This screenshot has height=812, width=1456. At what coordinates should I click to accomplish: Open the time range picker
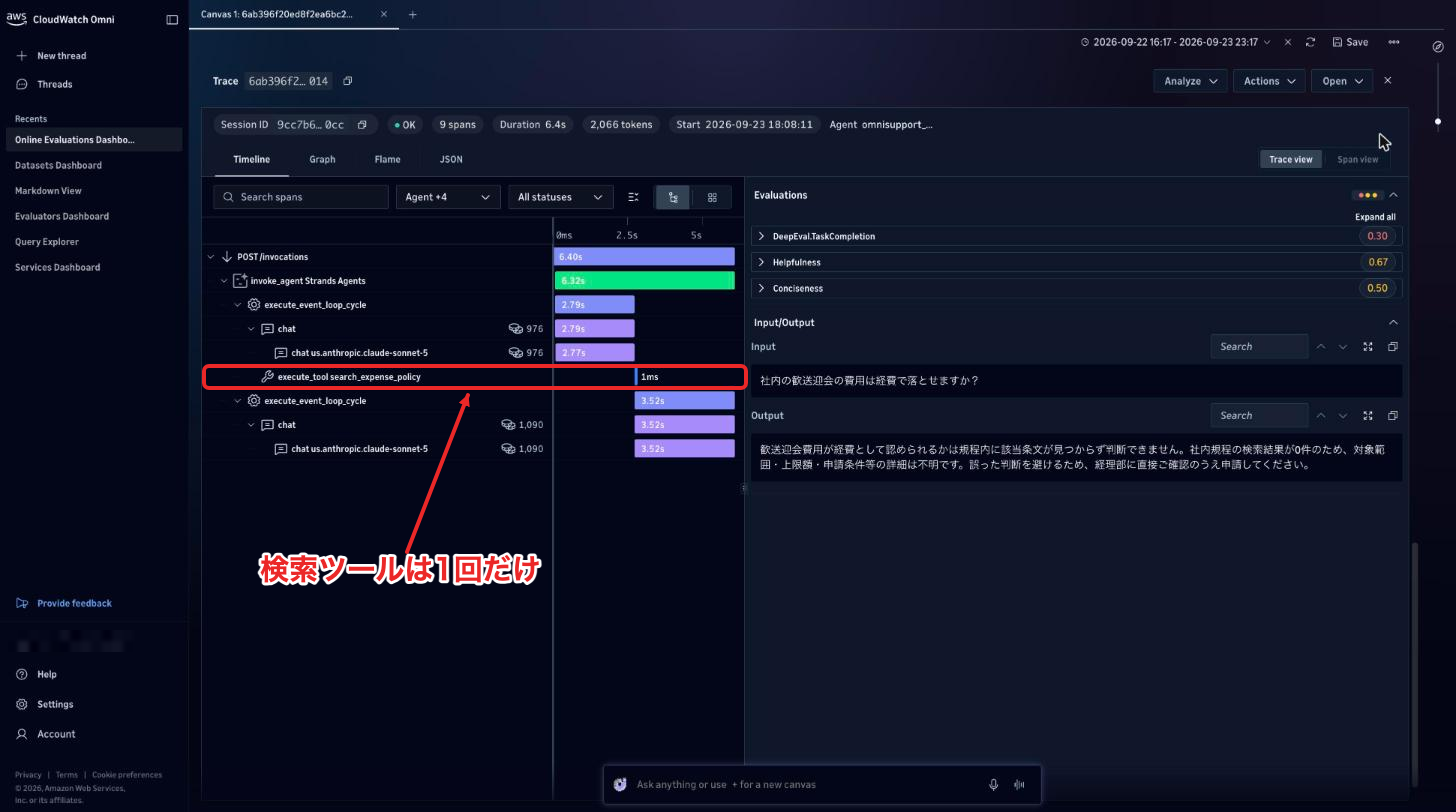pos(1176,42)
